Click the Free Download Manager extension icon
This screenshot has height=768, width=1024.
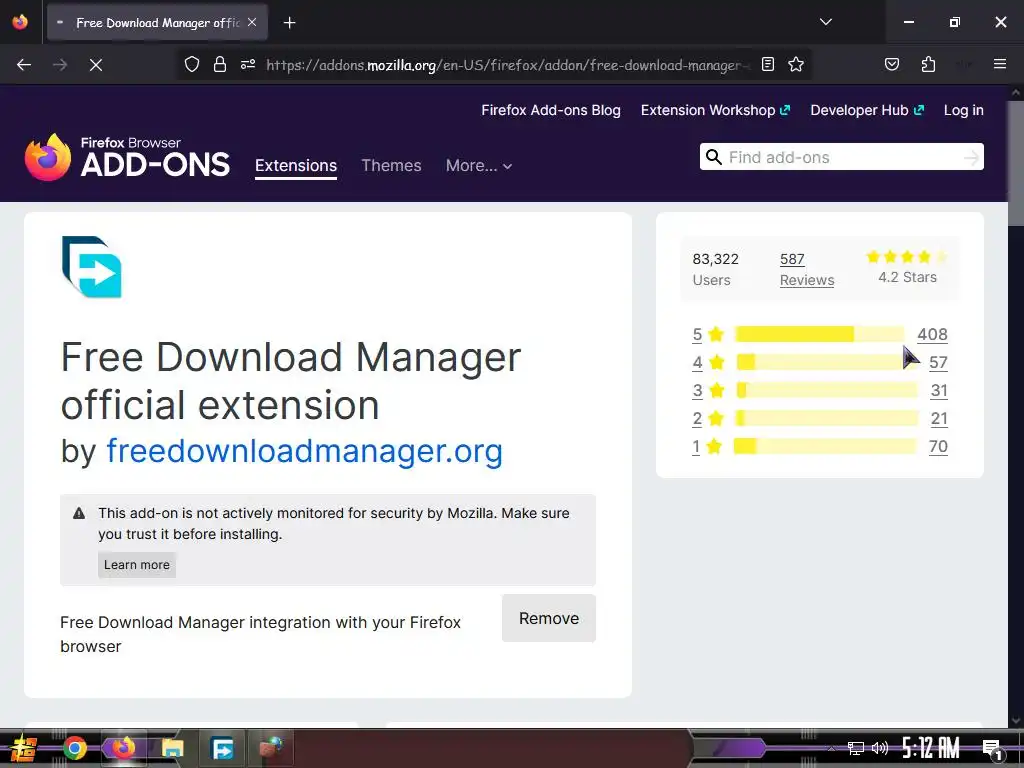click(x=91, y=267)
